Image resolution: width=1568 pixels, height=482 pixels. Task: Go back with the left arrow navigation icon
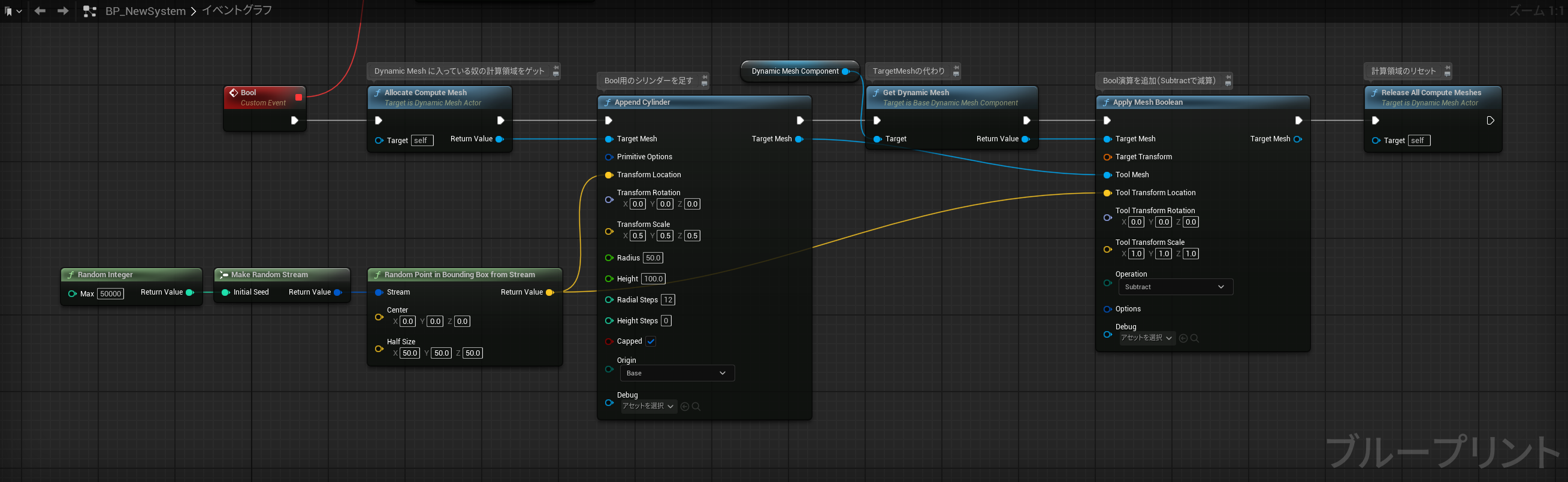pyautogui.click(x=40, y=11)
